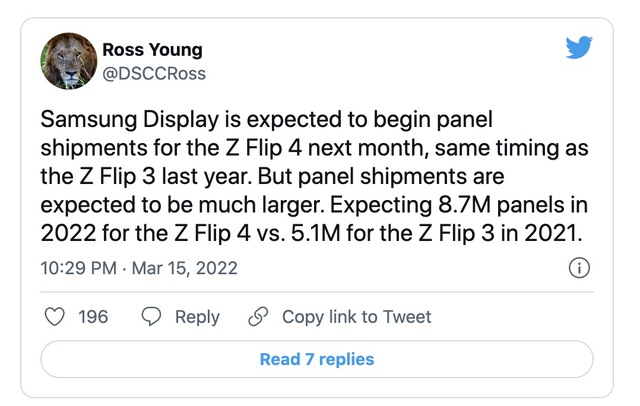
Task: Click the '5.1M' figure in the tweet
Action: click(x=316, y=233)
